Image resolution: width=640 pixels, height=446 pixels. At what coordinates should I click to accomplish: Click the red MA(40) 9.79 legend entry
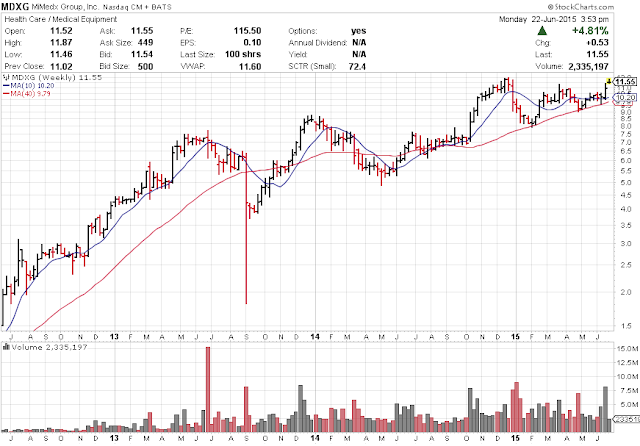(27, 93)
